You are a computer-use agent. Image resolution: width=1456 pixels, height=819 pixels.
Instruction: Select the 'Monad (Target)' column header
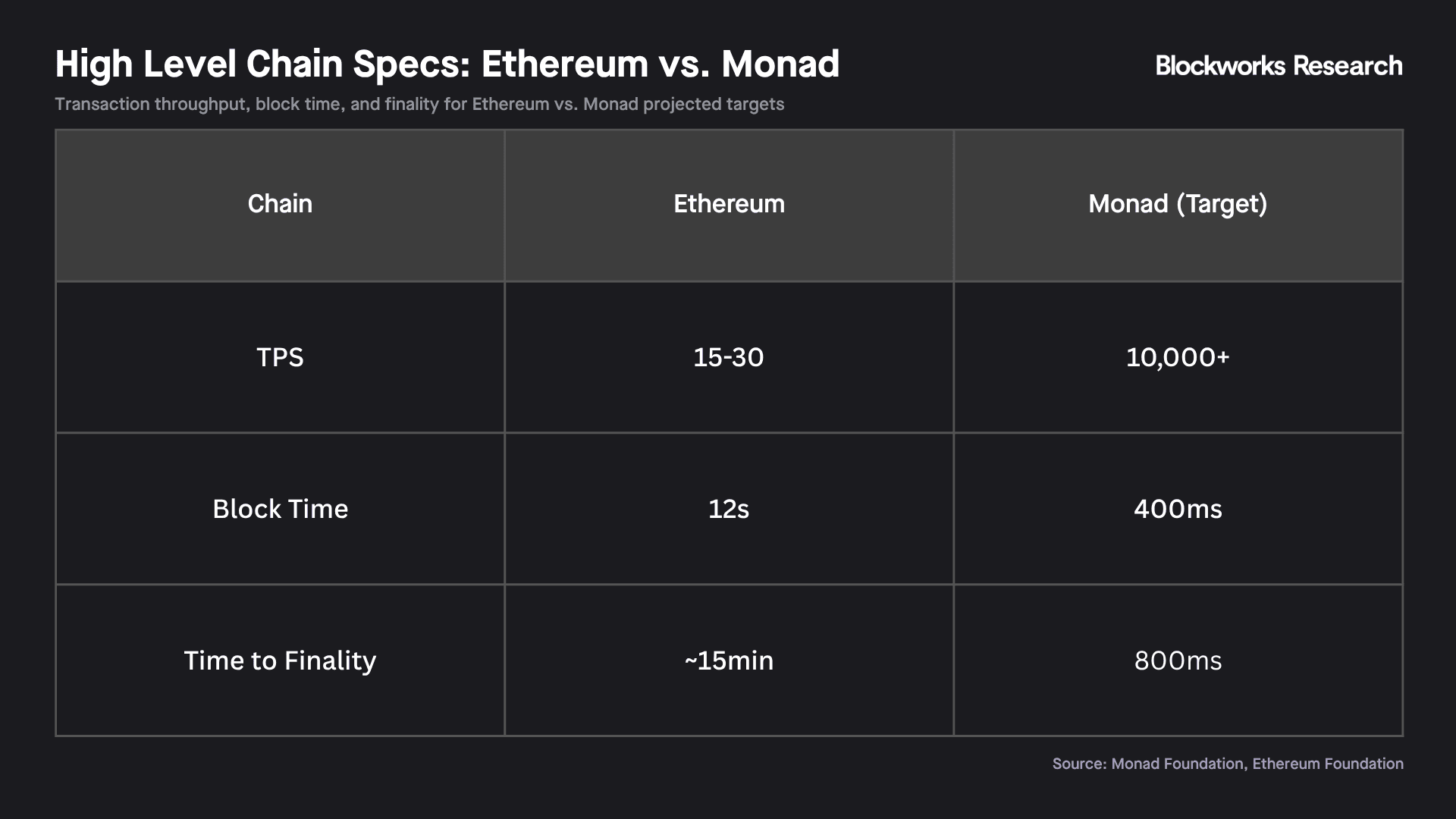point(1178,204)
